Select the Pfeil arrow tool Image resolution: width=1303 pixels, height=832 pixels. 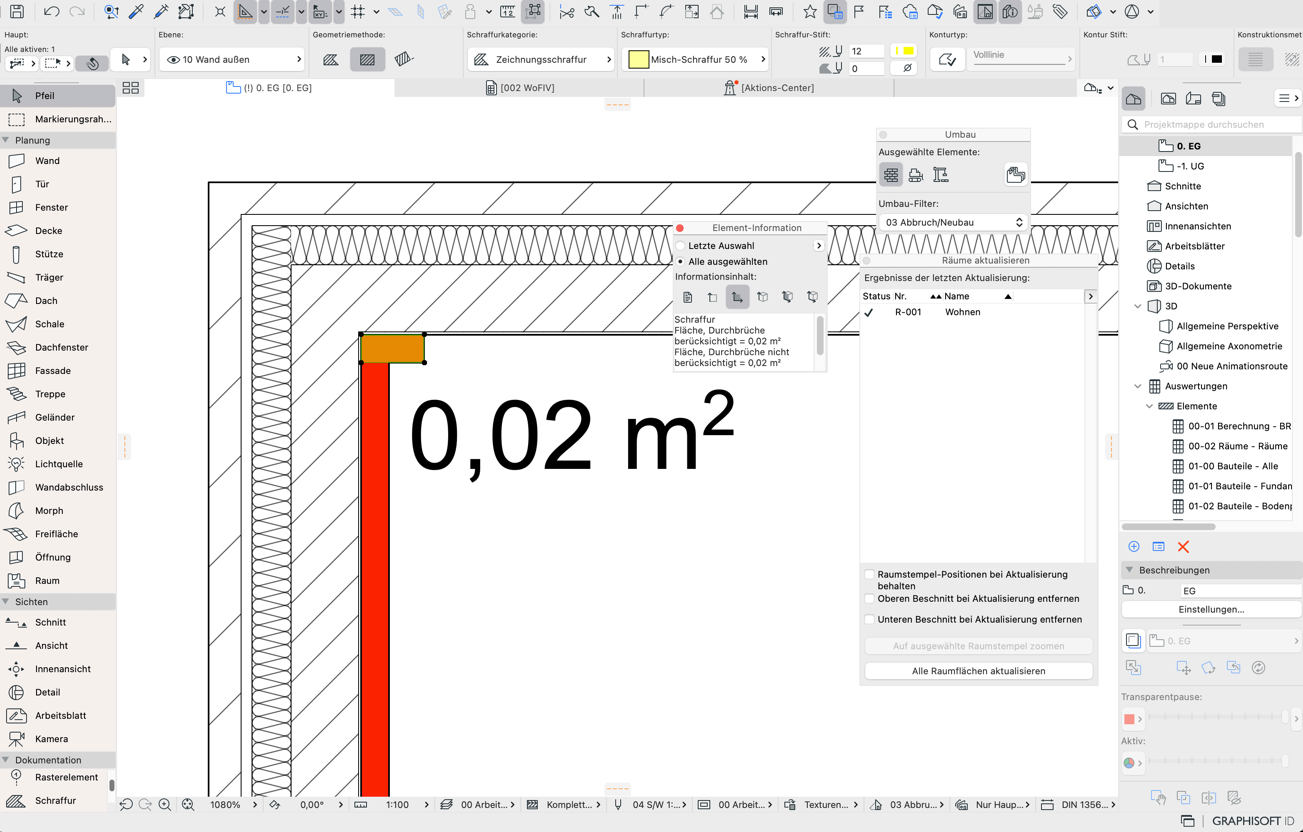57,96
